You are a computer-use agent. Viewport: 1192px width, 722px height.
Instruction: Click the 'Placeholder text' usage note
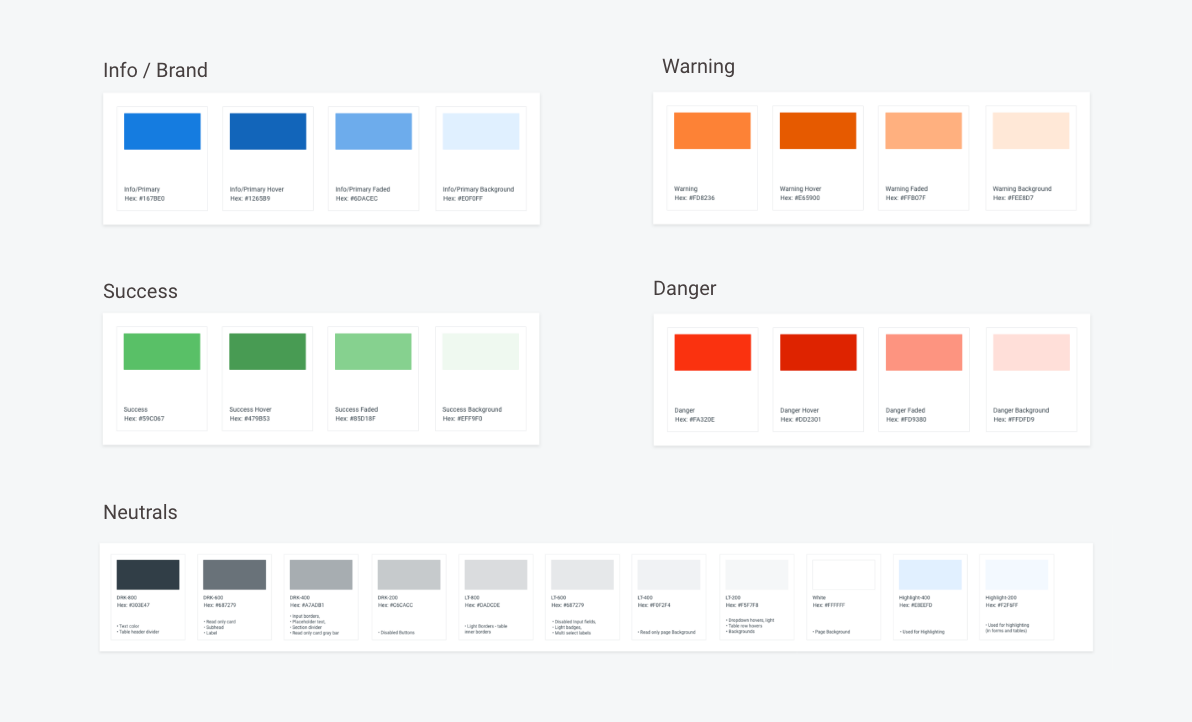[x=308, y=622]
